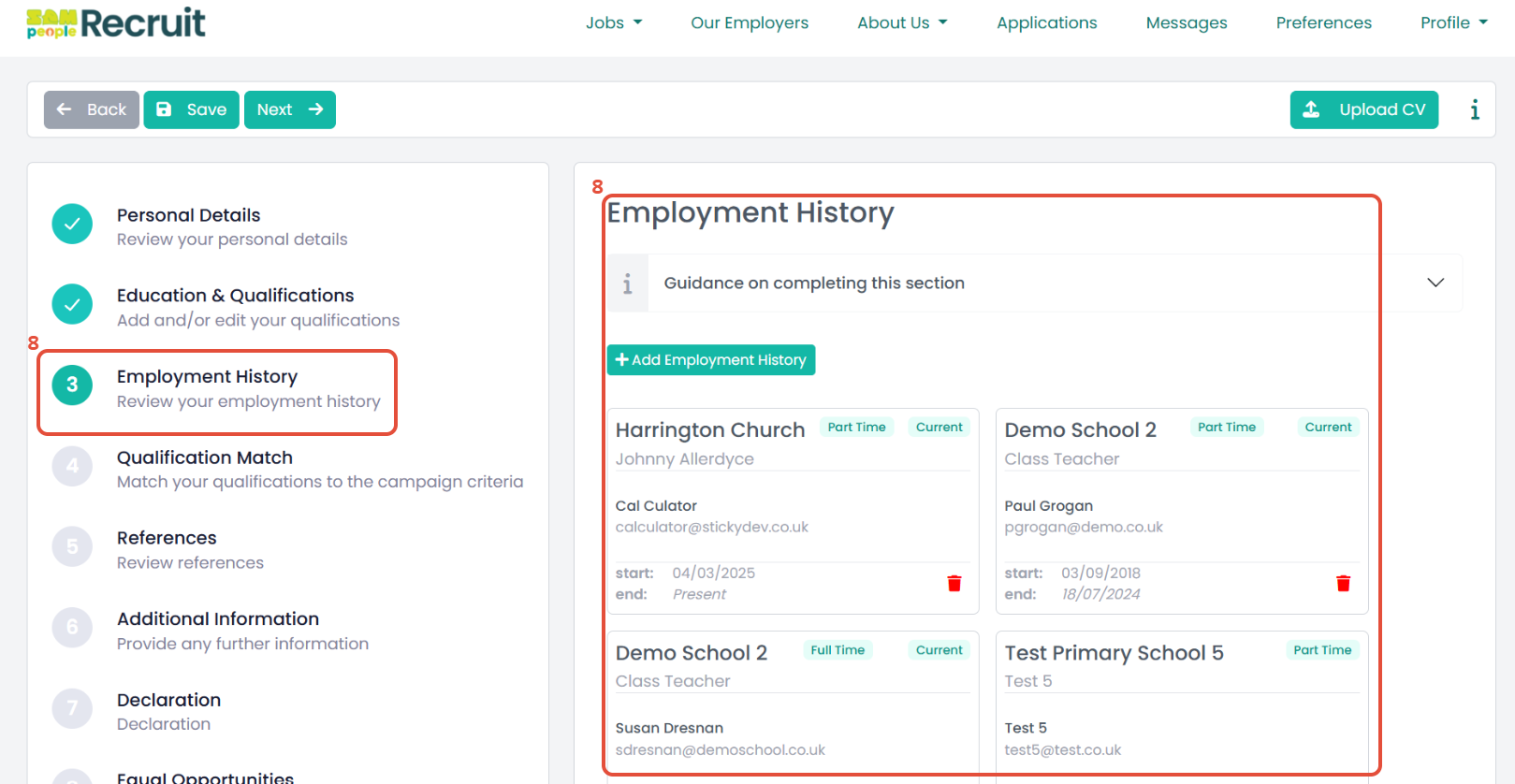
Task: Delete the Harrington Church employment entry
Action: 954,584
